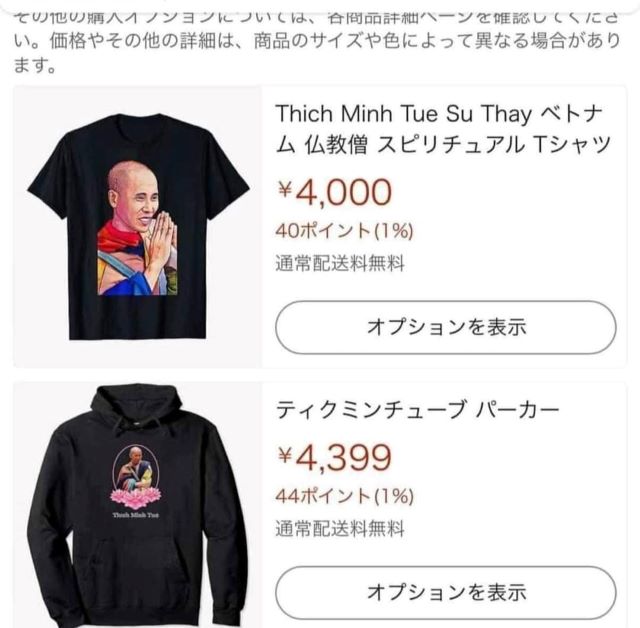Tap the 44ポイント(1%) points label
Screen dimensions: 640x628
click(344, 496)
